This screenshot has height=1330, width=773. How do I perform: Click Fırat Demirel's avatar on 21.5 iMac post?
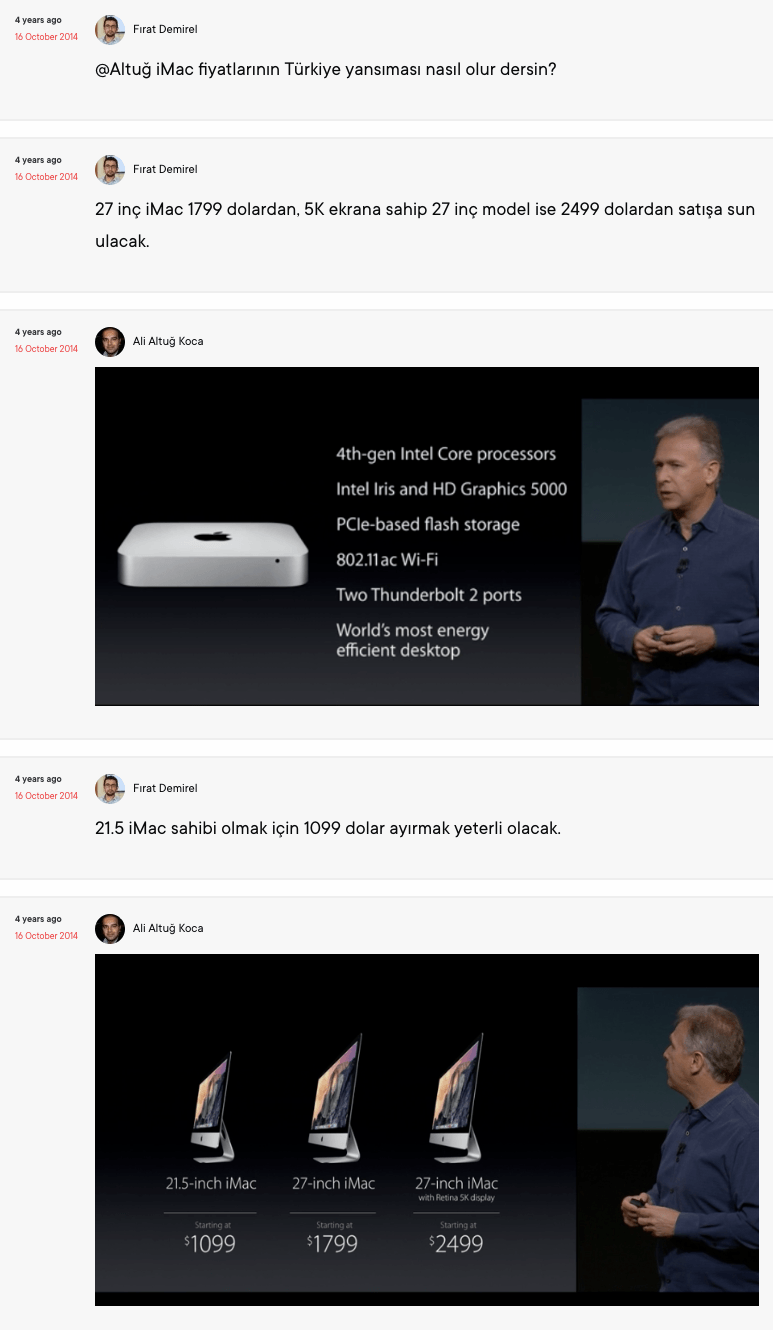(110, 789)
